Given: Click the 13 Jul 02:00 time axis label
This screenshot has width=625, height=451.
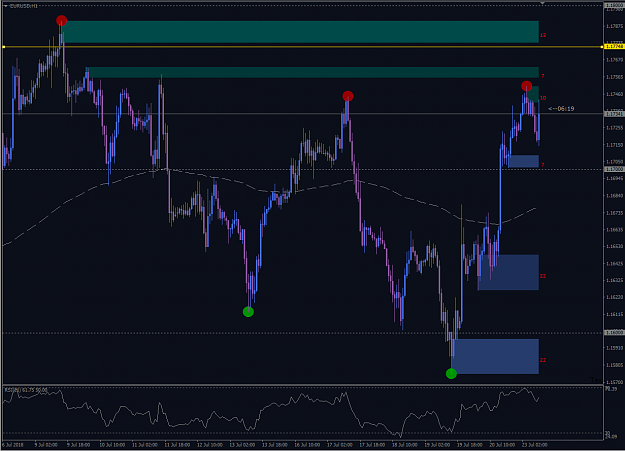Looking at the screenshot, I should coord(242,445).
